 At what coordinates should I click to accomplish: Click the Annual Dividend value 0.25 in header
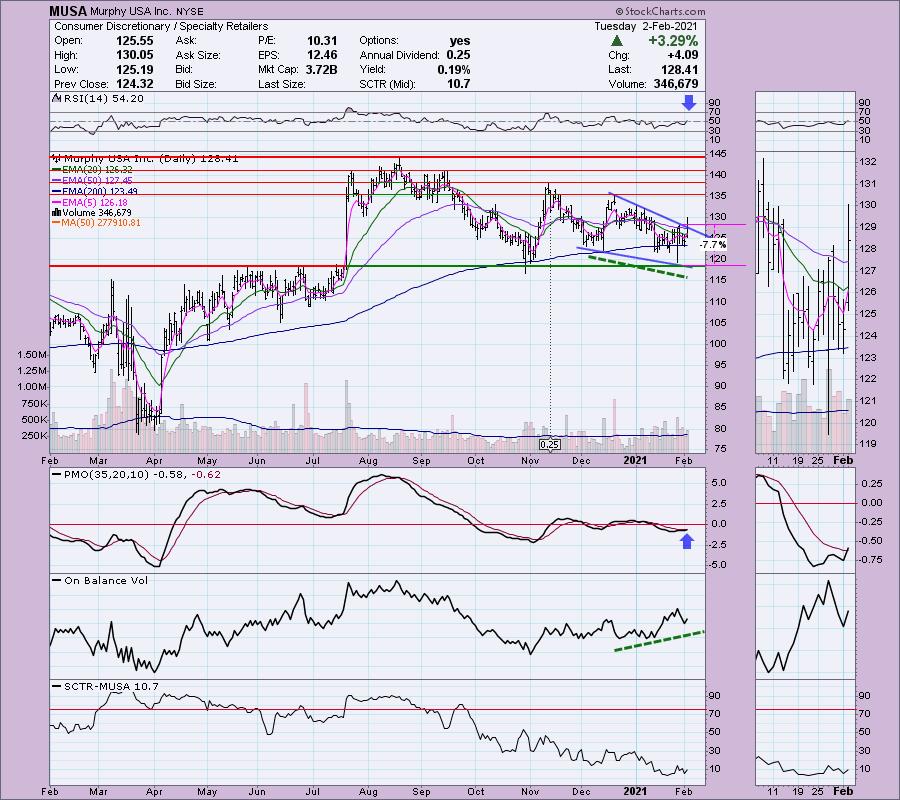point(458,55)
